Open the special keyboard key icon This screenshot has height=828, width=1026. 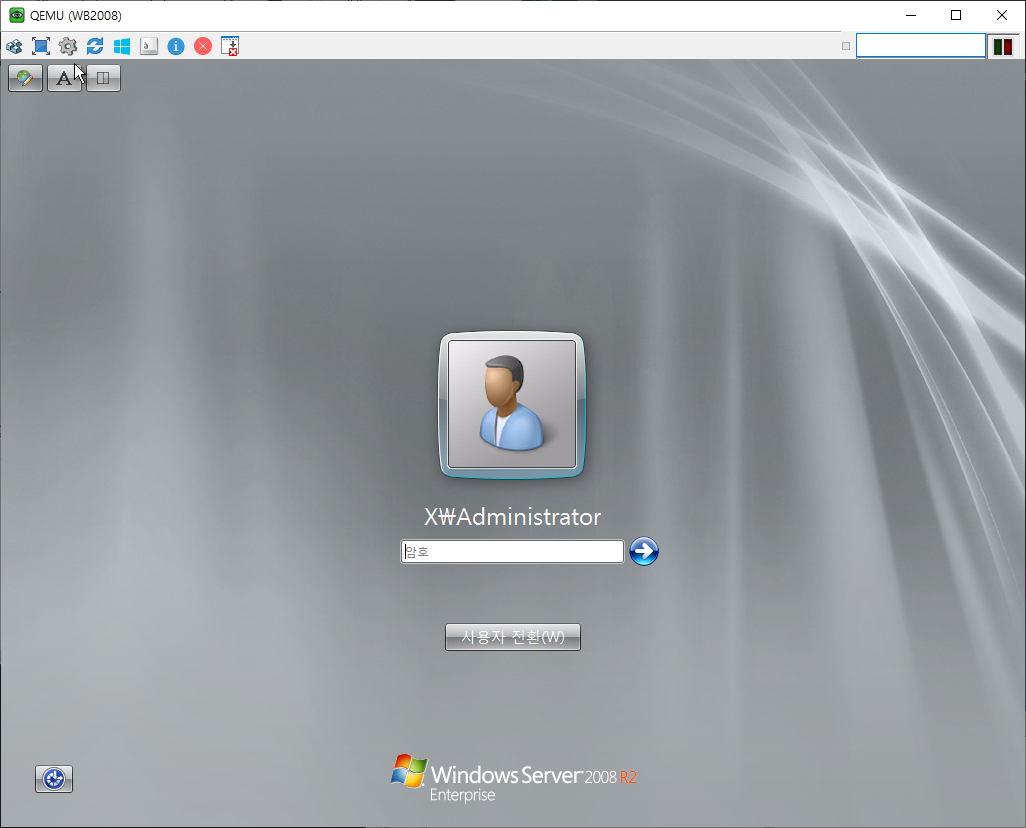[149, 46]
